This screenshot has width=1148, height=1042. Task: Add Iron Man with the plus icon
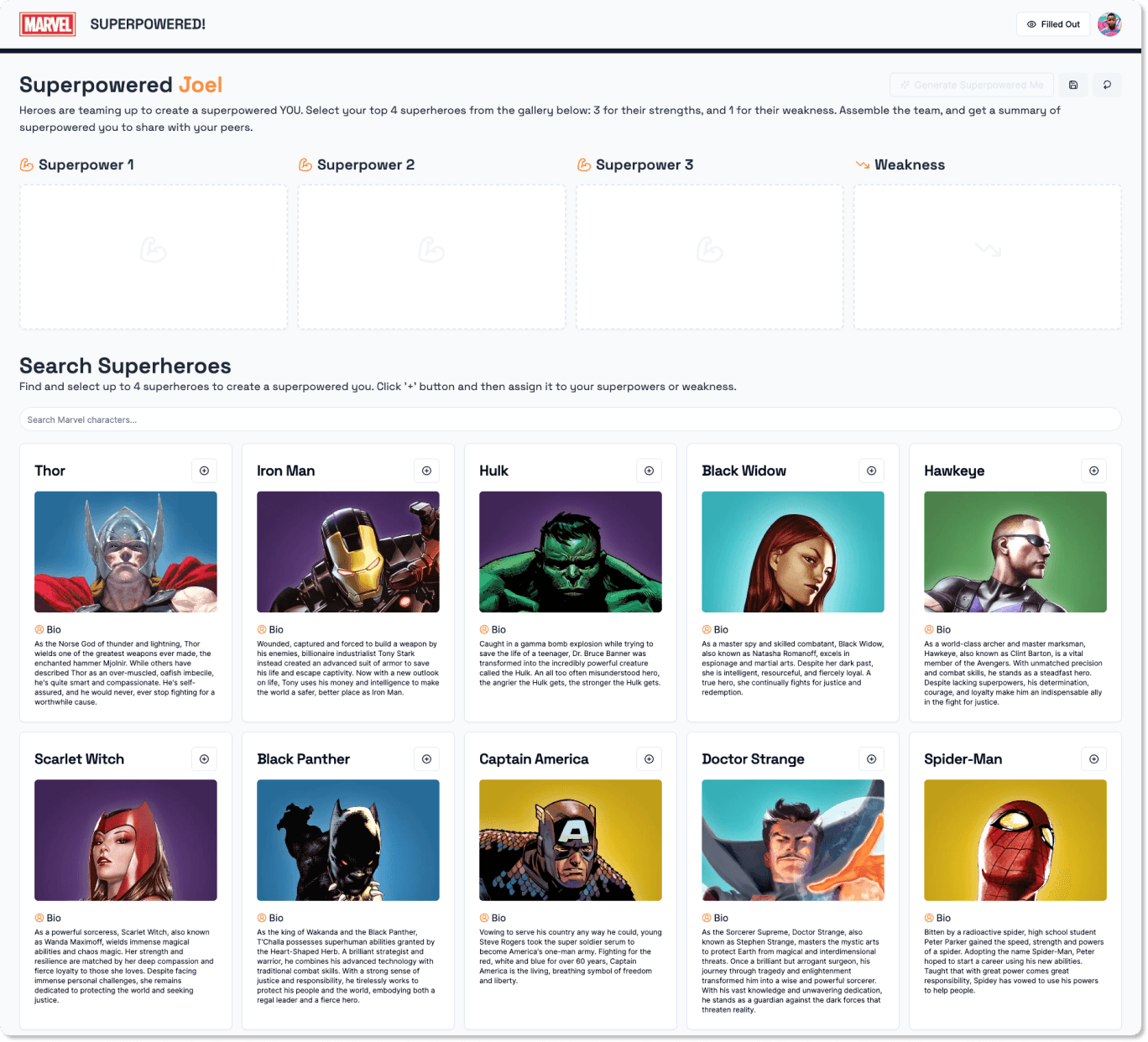(x=426, y=471)
